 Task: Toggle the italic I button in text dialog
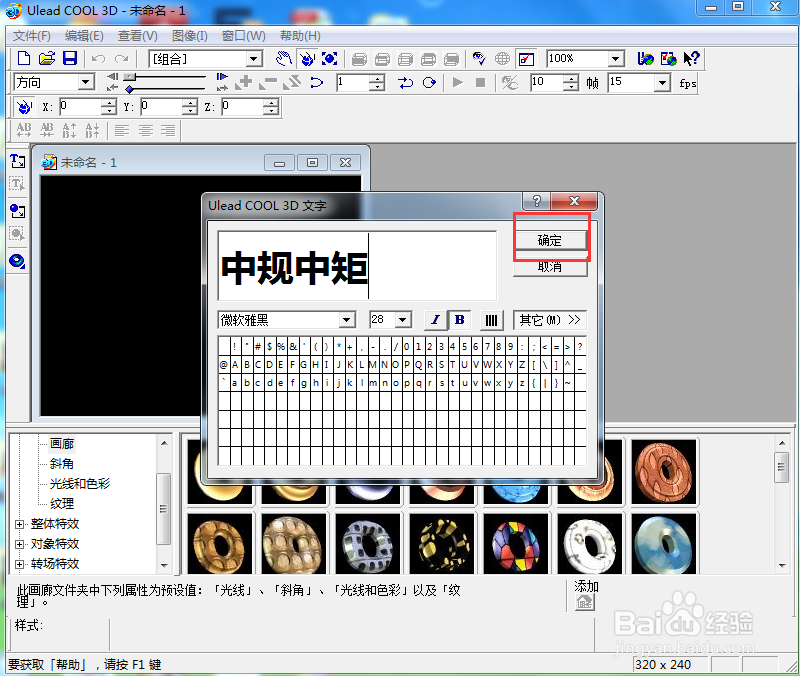[x=436, y=320]
